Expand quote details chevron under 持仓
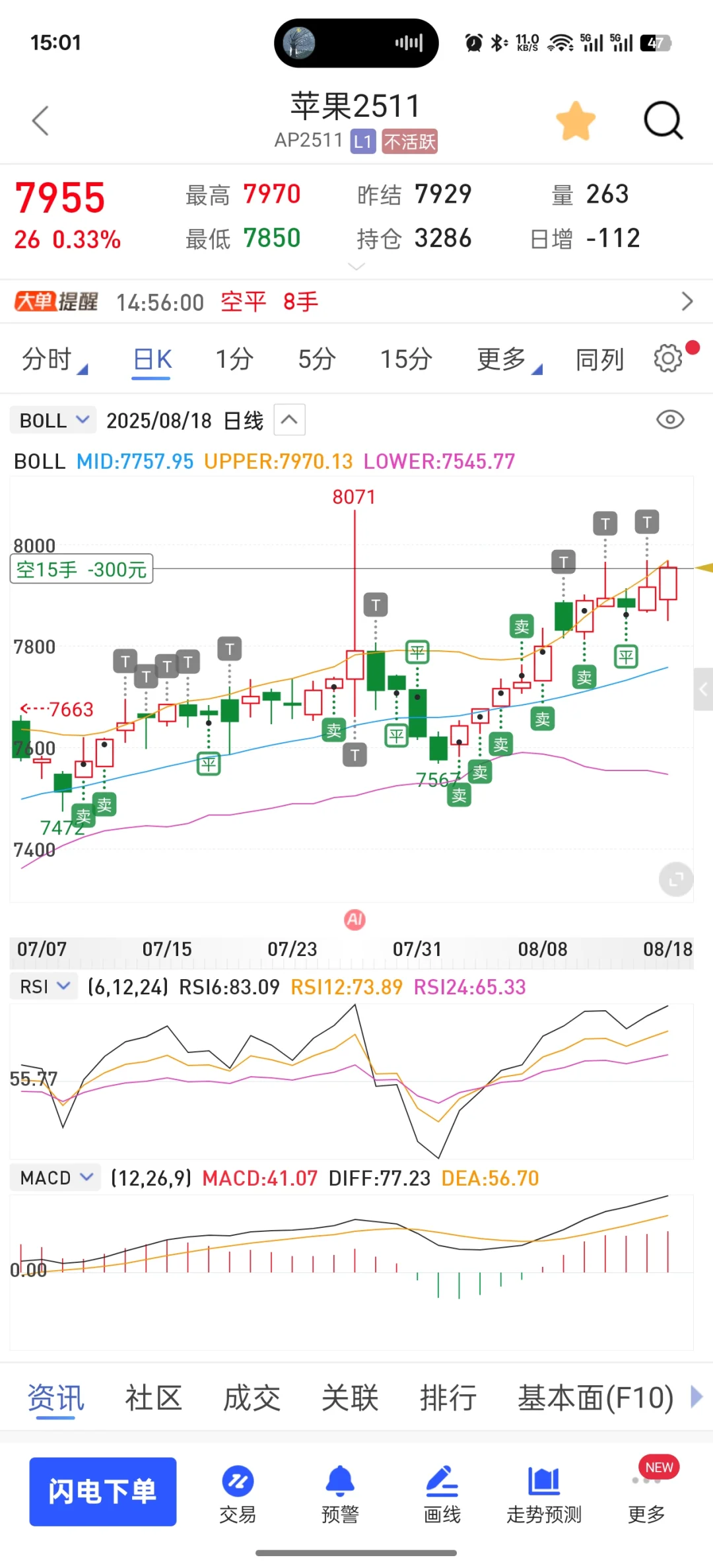713x1568 pixels. [356, 266]
